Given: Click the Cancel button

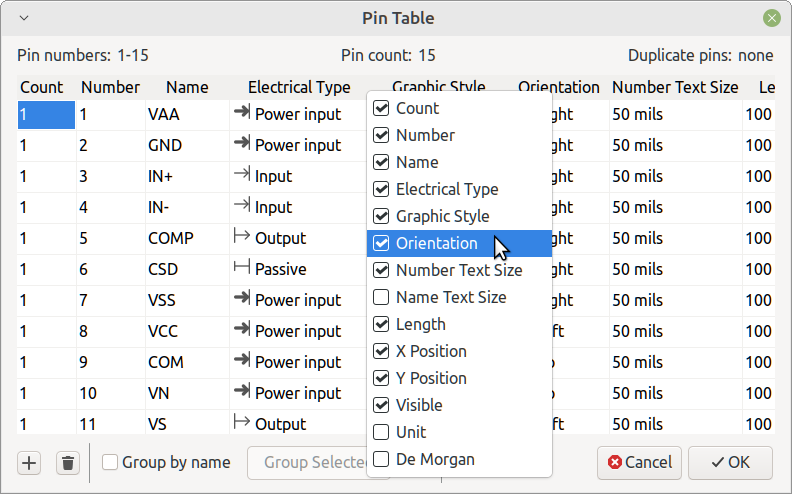Looking at the screenshot, I should tap(639, 463).
